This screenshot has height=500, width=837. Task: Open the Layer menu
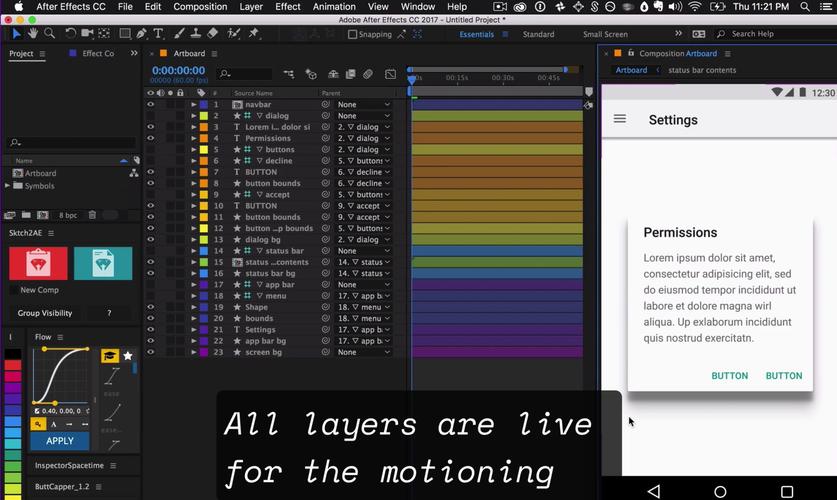click(251, 7)
